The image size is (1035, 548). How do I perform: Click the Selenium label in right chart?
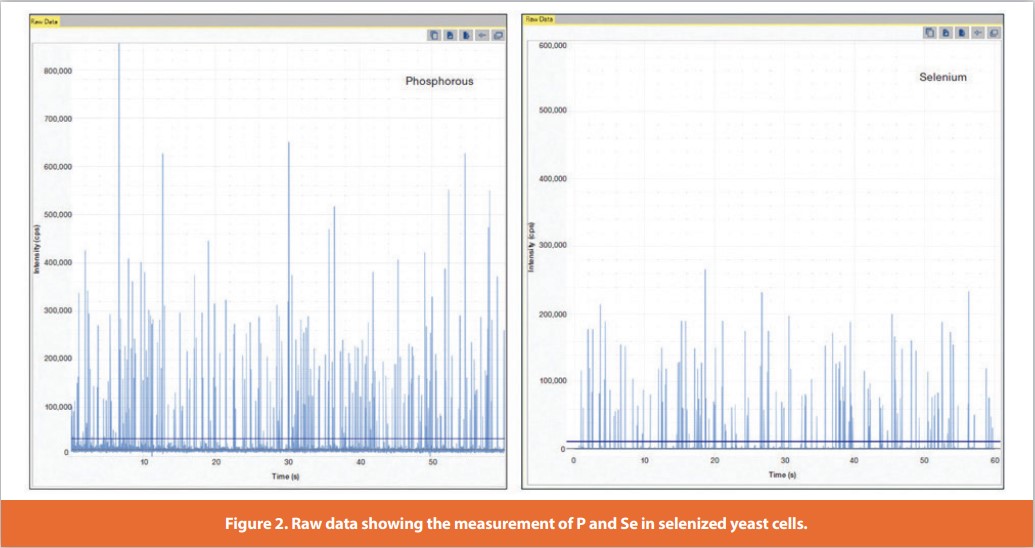coord(943,77)
